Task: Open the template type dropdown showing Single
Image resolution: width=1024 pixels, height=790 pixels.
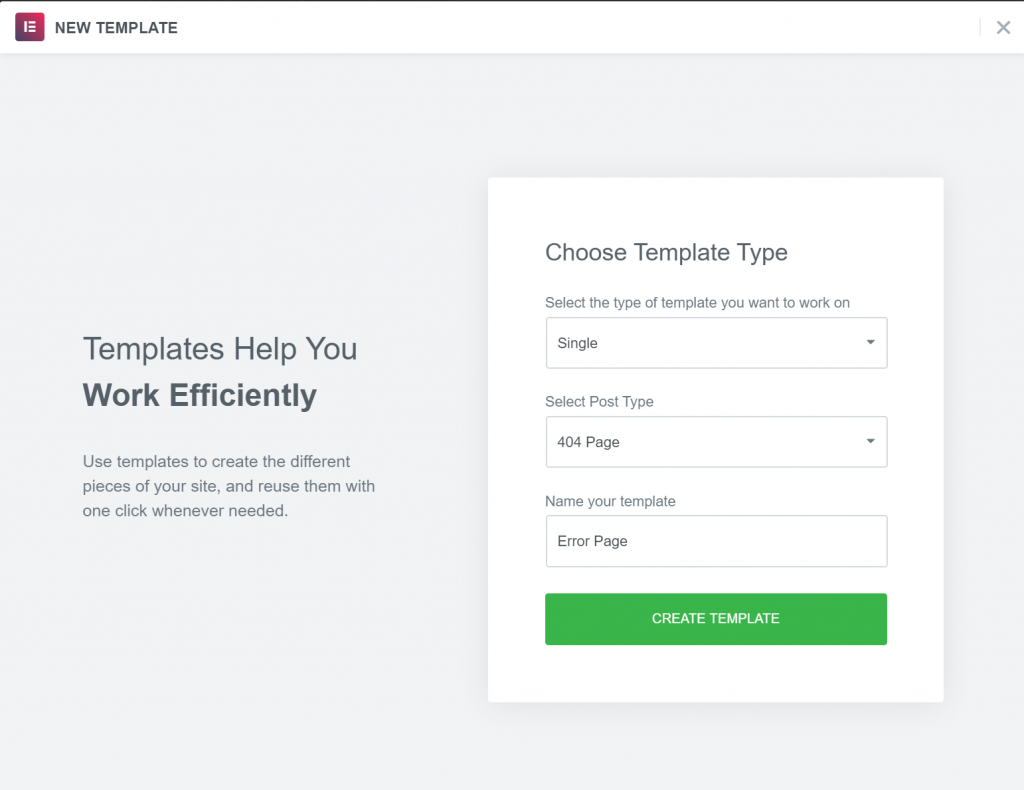Action: coord(700,343)
